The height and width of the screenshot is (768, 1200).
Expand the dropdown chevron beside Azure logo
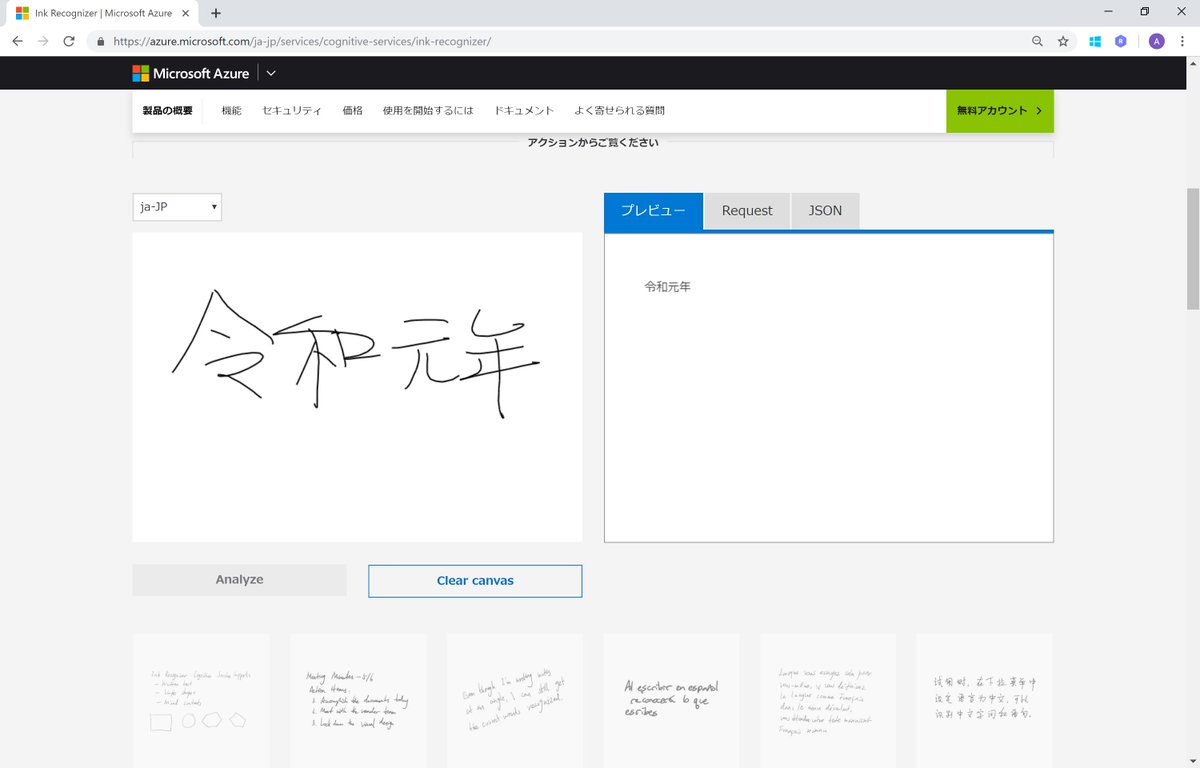point(271,73)
